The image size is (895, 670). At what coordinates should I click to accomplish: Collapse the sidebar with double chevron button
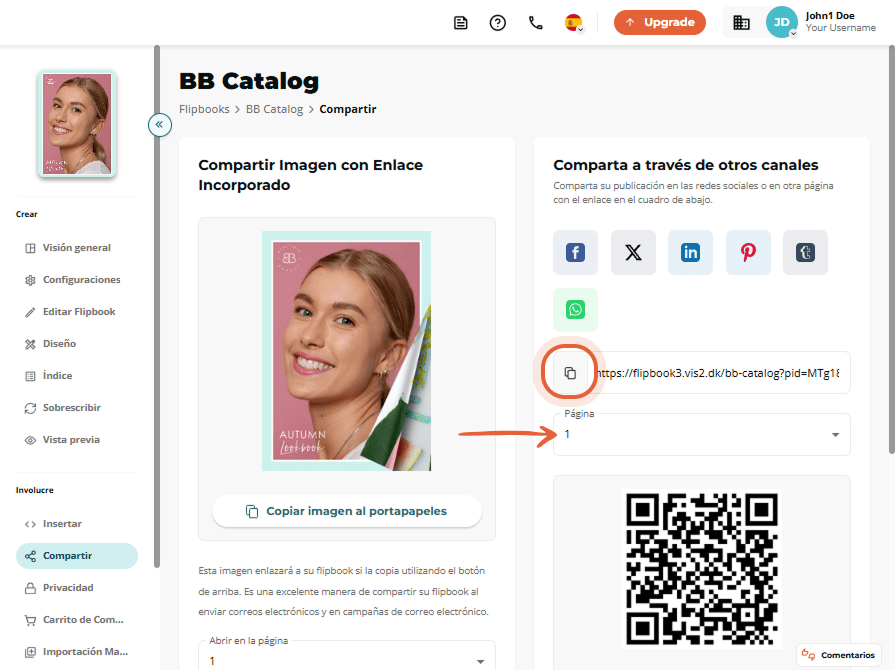pyautogui.click(x=160, y=124)
